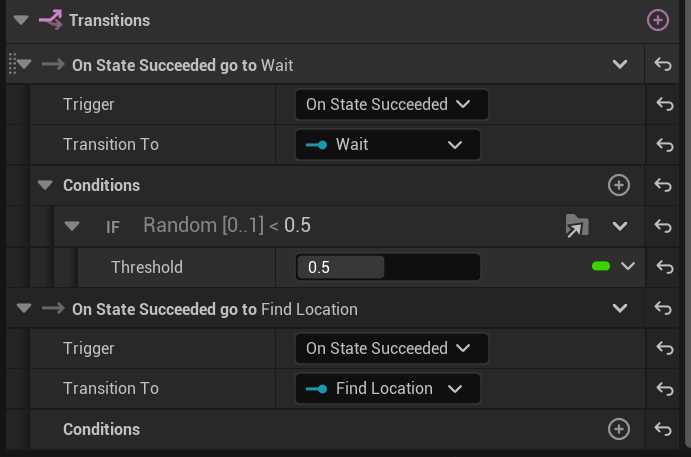Viewport: 691px width, 457px height.
Task: Collapse the Random IF condition row
Action: (x=72, y=226)
